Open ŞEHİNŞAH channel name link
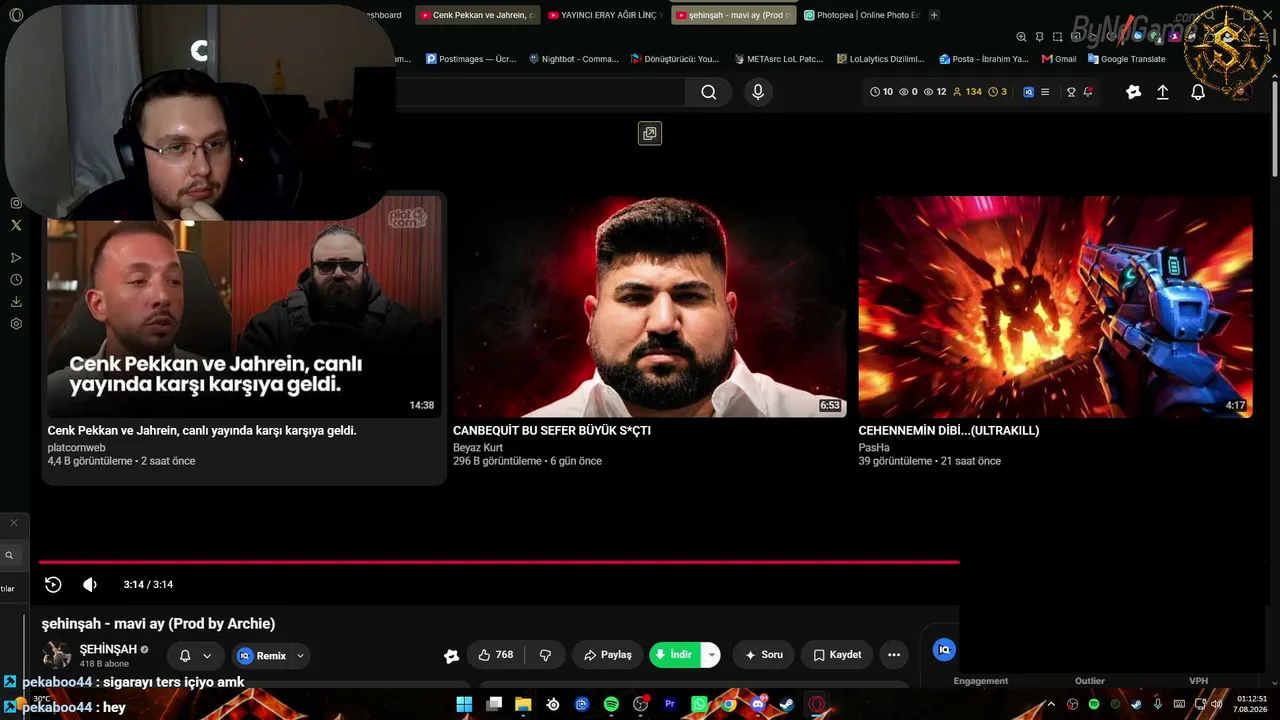Viewport: 1280px width, 720px height. (x=108, y=649)
